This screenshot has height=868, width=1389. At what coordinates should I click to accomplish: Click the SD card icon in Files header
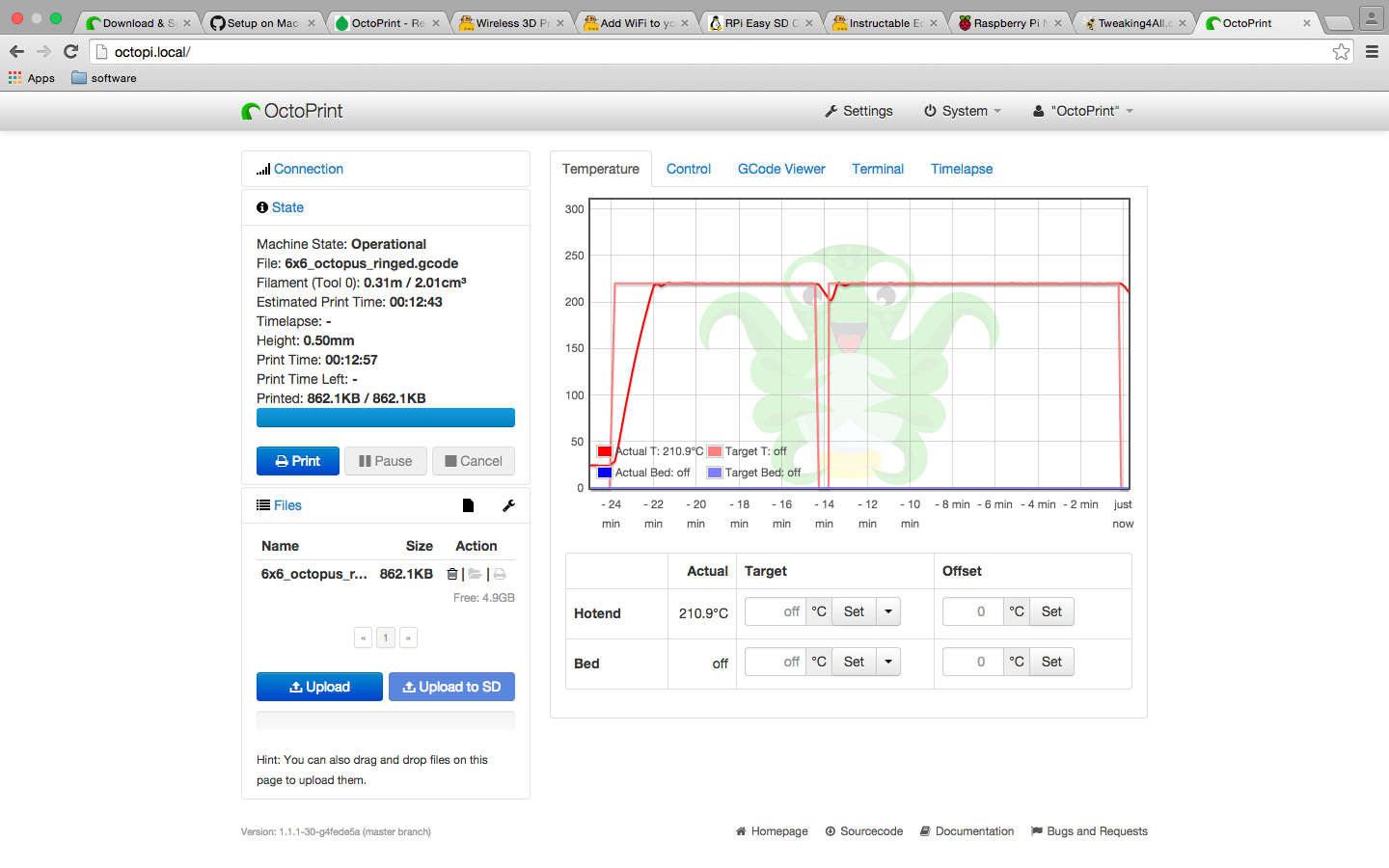click(468, 505)
